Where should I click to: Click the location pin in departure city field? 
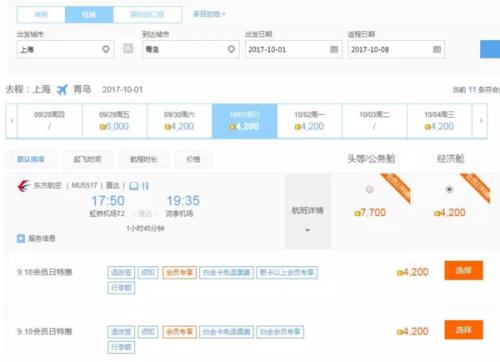106,49
